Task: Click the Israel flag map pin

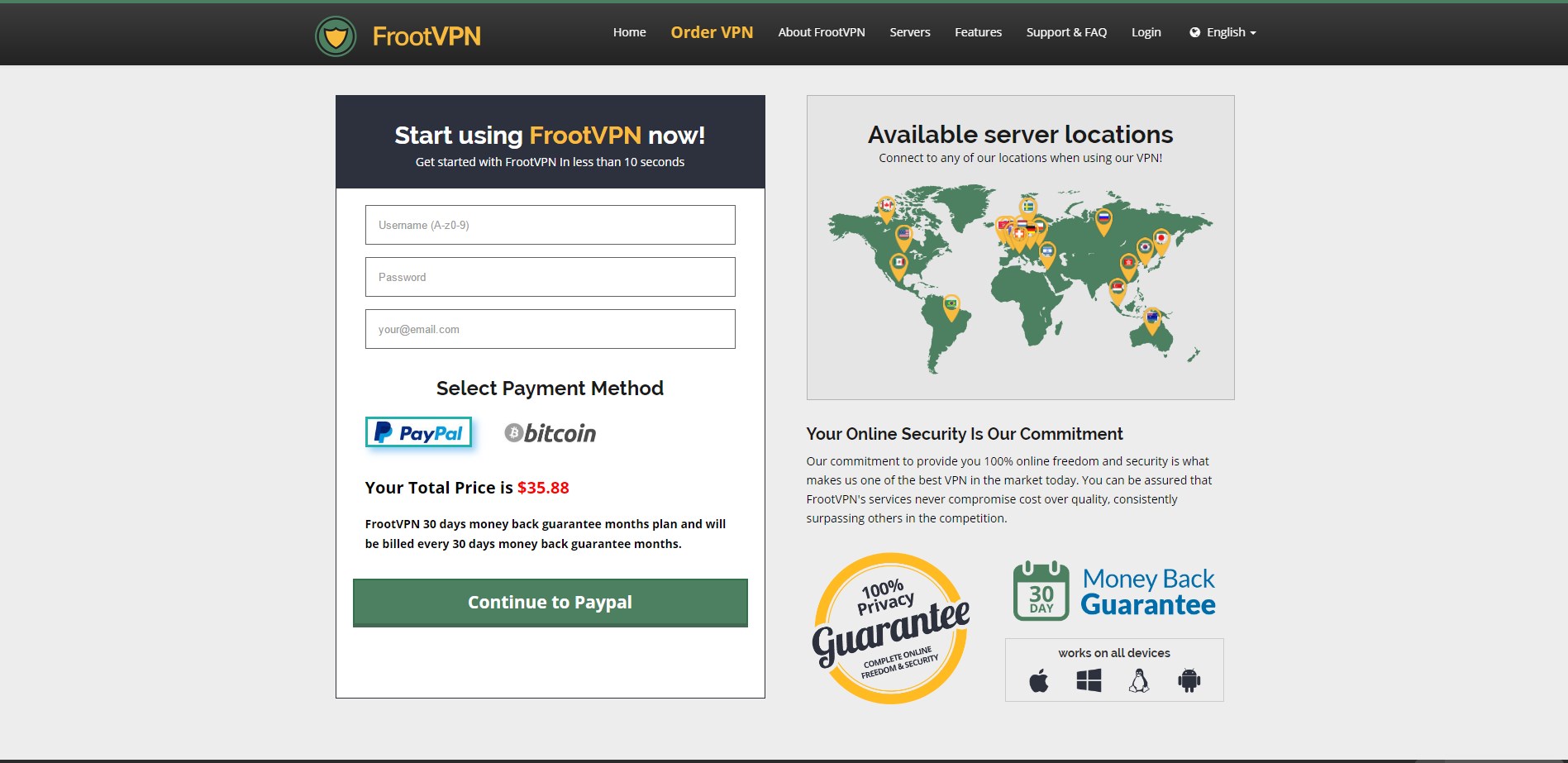Action: (x=1047, y=254)
